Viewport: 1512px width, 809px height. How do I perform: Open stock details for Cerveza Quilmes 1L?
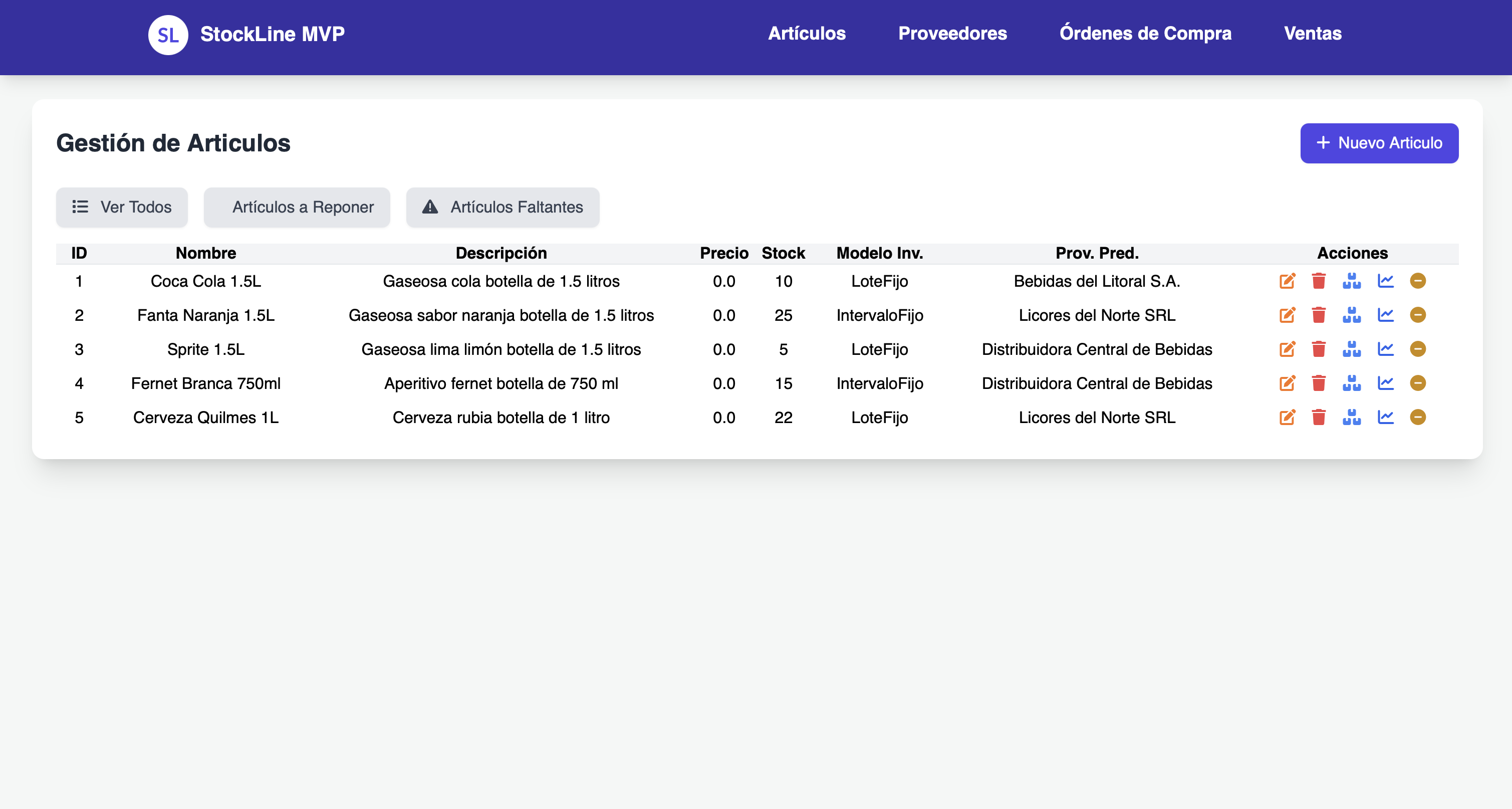tap(1352, 418)
